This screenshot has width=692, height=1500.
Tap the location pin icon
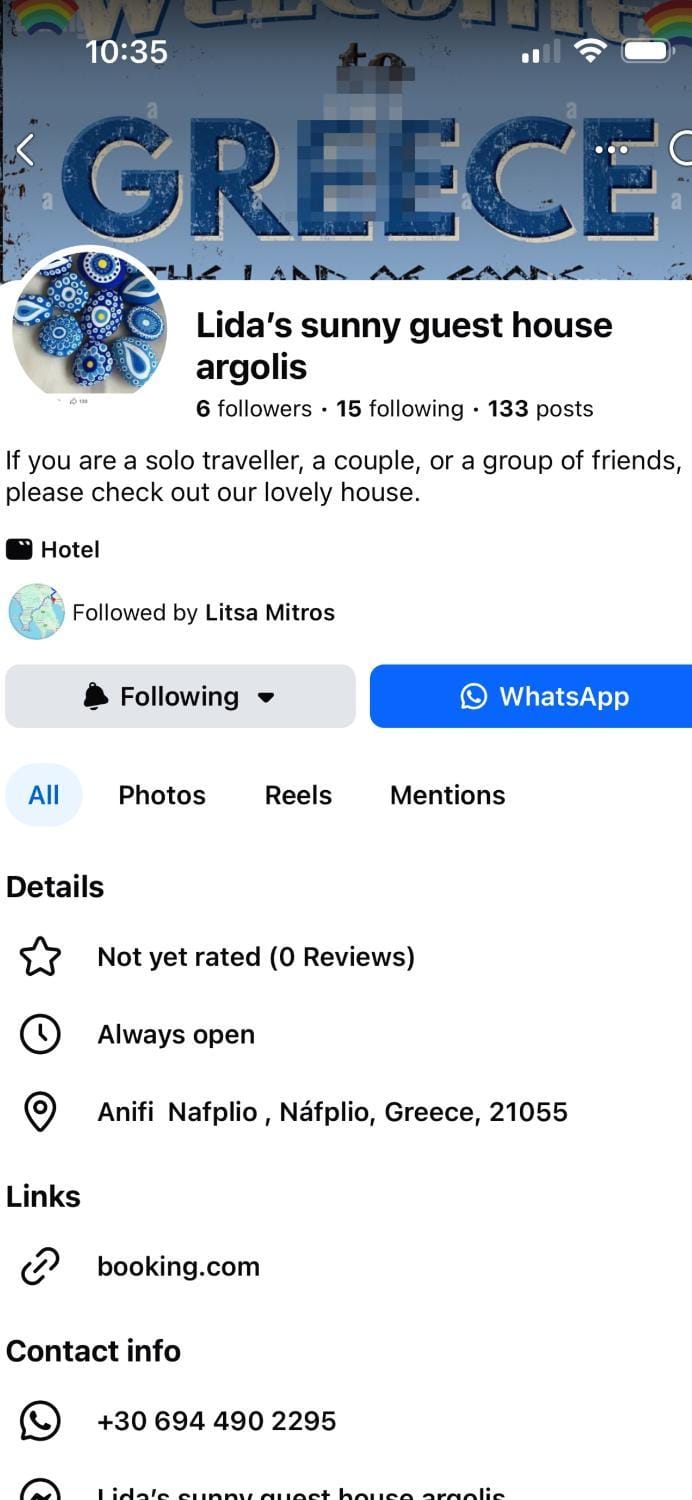[40, 1112]
